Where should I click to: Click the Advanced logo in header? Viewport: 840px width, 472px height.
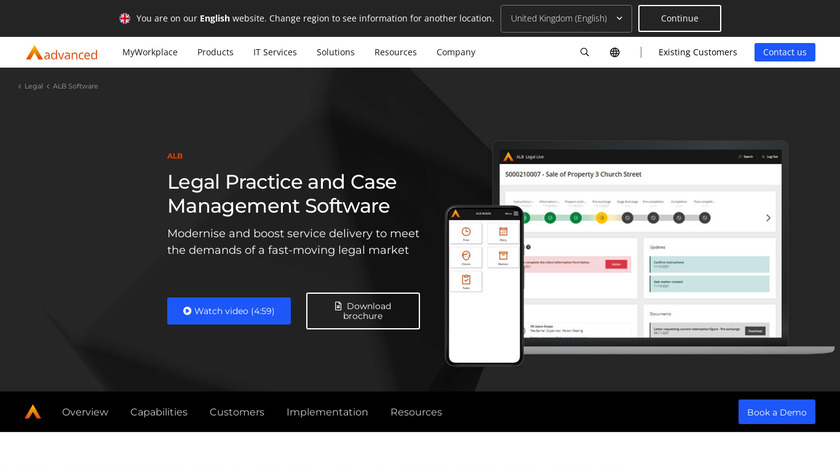pyautogui.click(x=62, y=53)
